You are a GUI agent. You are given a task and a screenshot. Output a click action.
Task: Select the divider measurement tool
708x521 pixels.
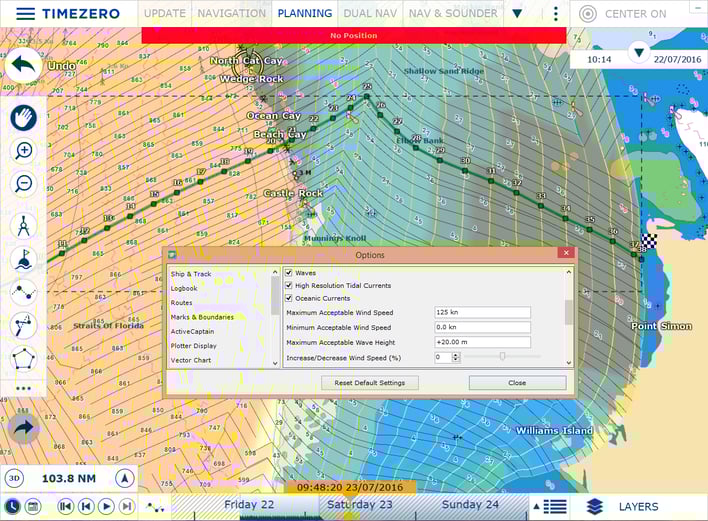coord(23,226)
